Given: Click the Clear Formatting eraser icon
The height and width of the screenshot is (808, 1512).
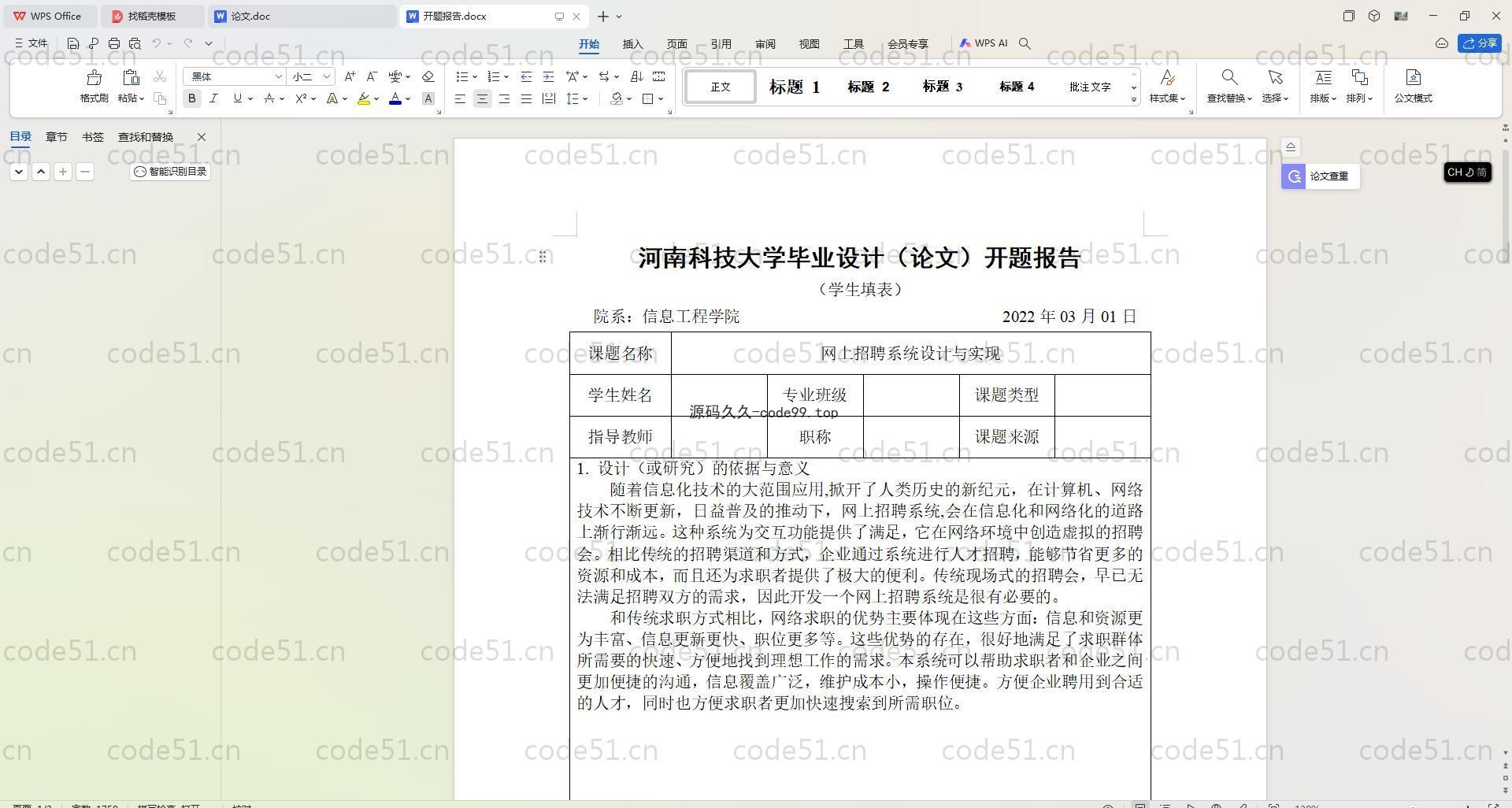Looking at the screenshot, I should [428, 76].
